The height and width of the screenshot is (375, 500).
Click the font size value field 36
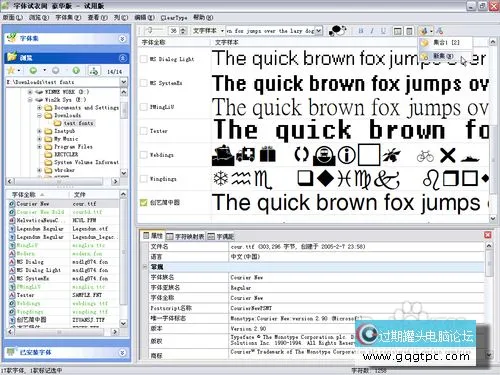[x=174, y=31]
